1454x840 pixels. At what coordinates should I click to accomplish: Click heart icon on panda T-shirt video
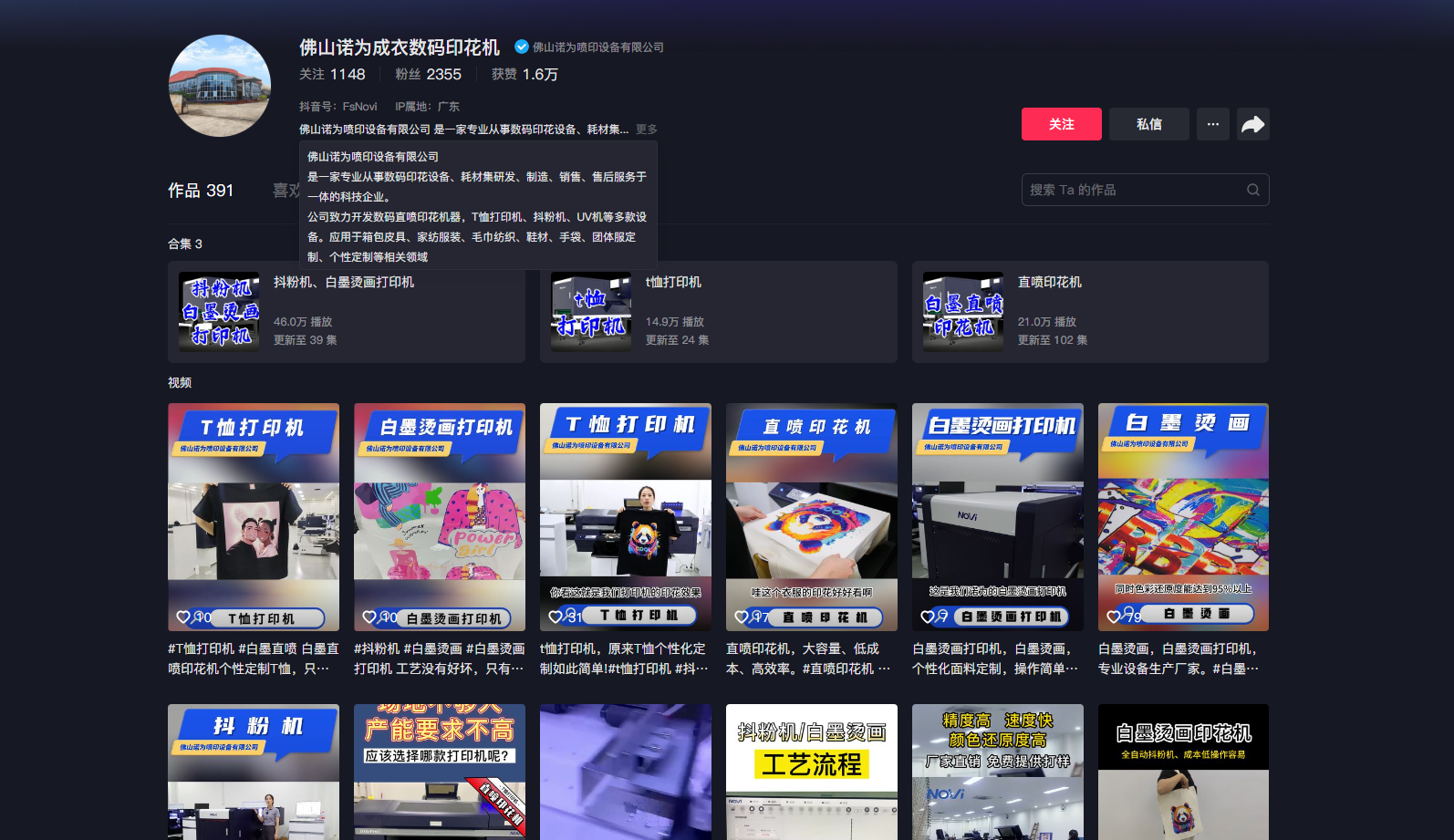click(556, 617)
